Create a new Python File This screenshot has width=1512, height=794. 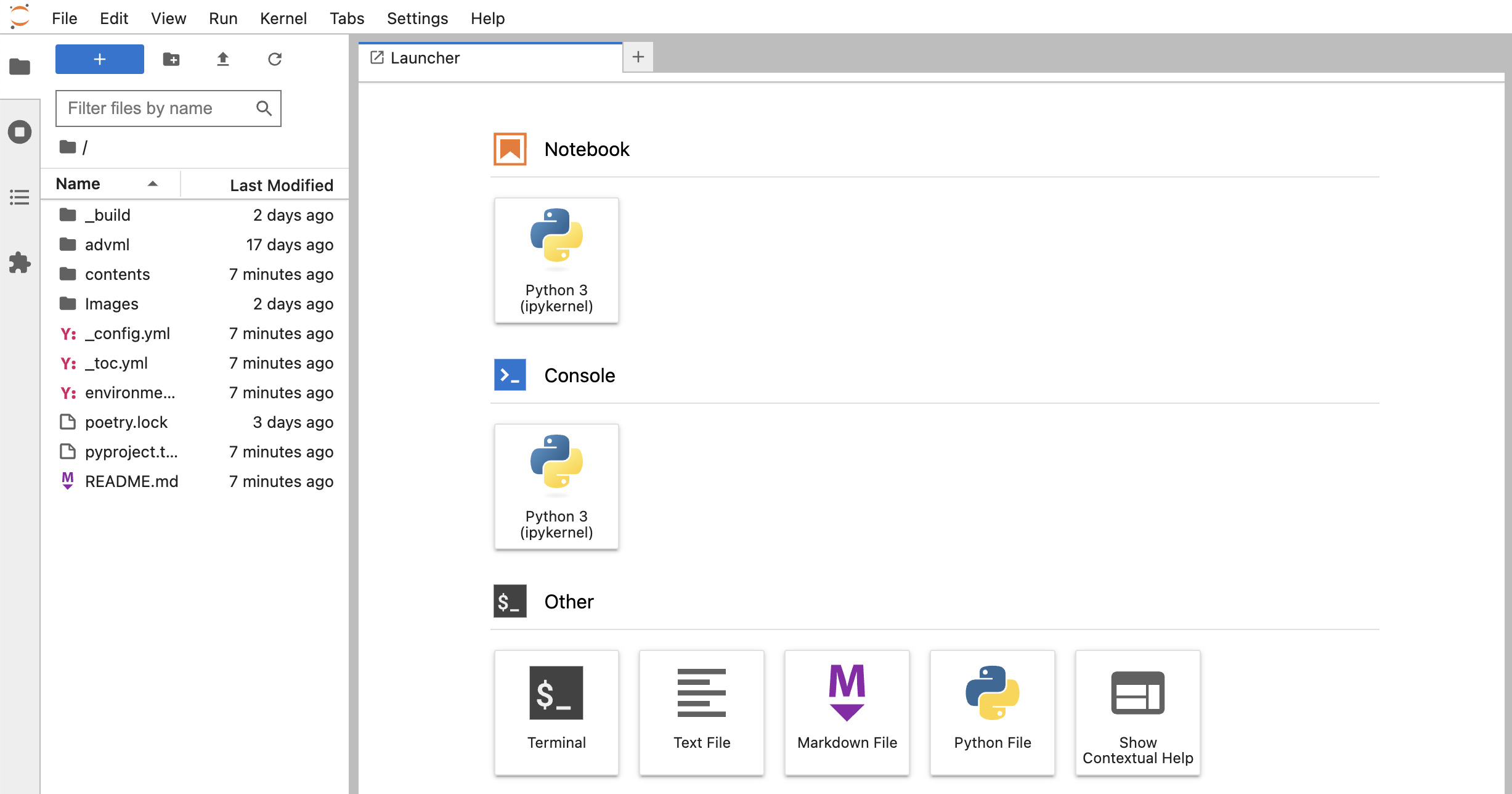993,713
